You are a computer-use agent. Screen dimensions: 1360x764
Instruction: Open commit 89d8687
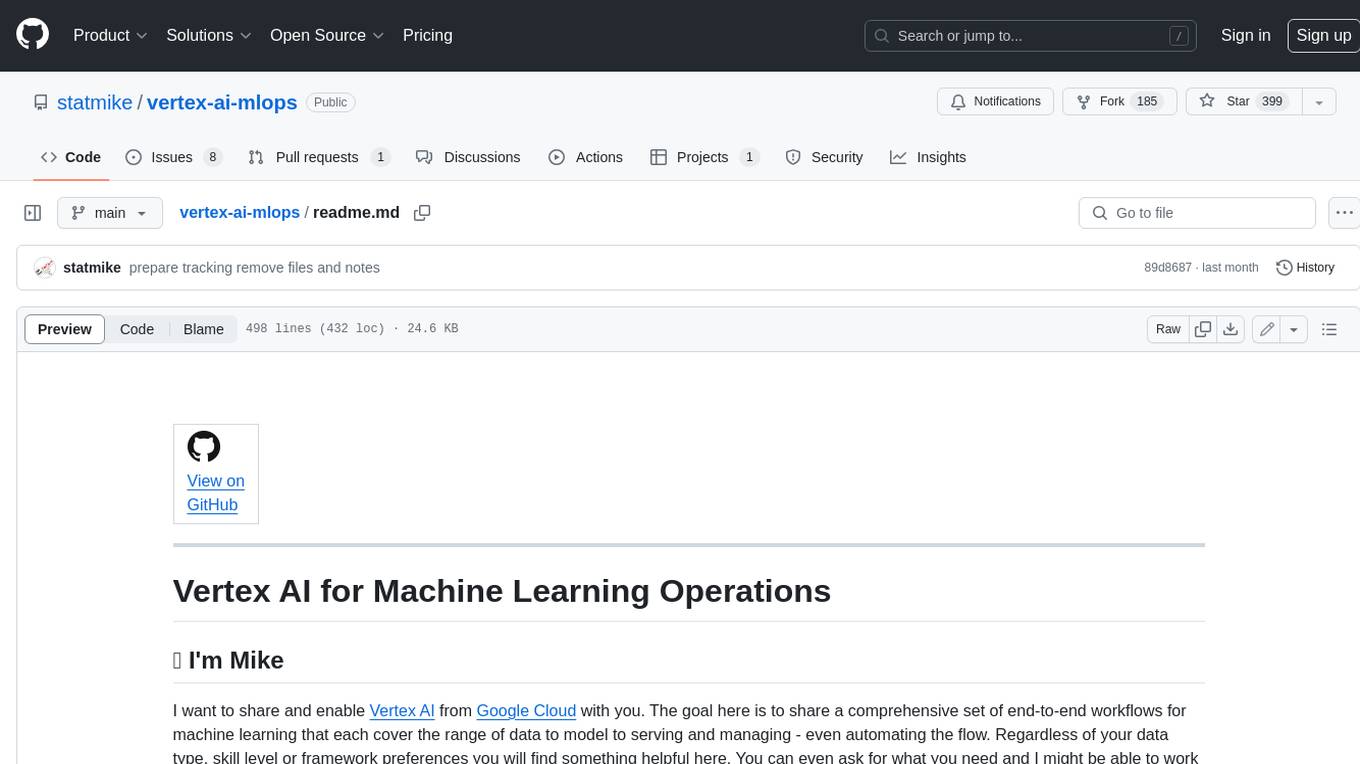click(1168, 268)
